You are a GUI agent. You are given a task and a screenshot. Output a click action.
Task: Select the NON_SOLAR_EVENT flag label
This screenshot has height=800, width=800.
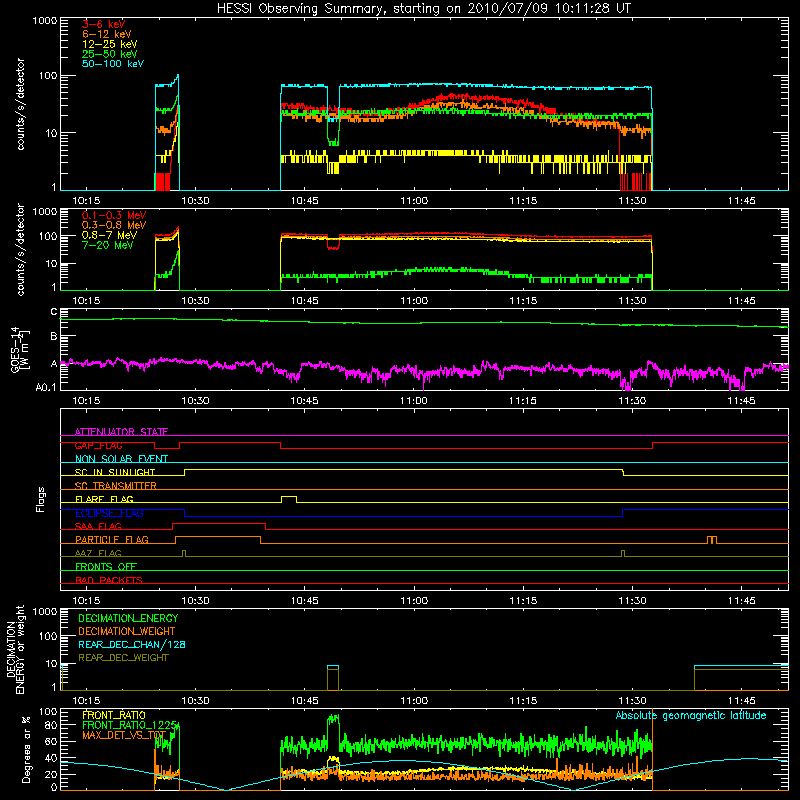[x=121, y=459]
